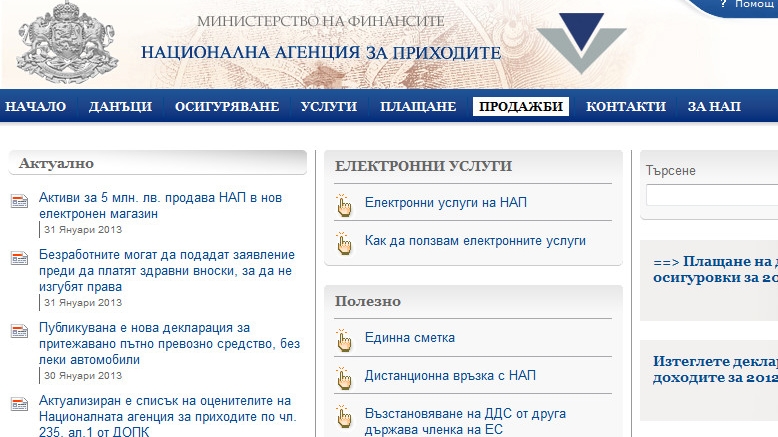Select the highlighted ПРОДАЖБИ menu item
This screenshot has height=437, width=778.
521,106
